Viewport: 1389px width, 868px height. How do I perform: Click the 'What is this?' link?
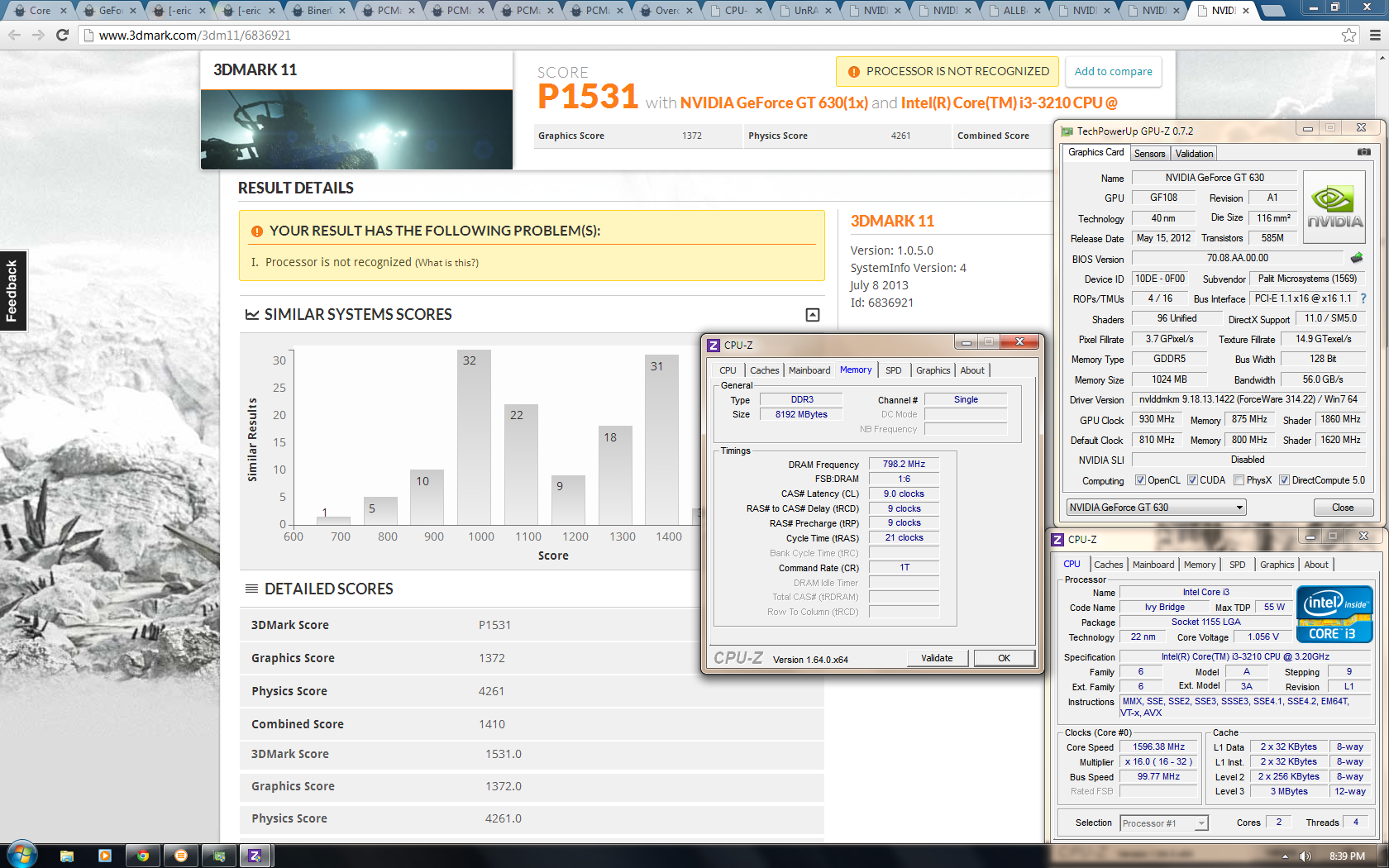click(x=446, y=263)
